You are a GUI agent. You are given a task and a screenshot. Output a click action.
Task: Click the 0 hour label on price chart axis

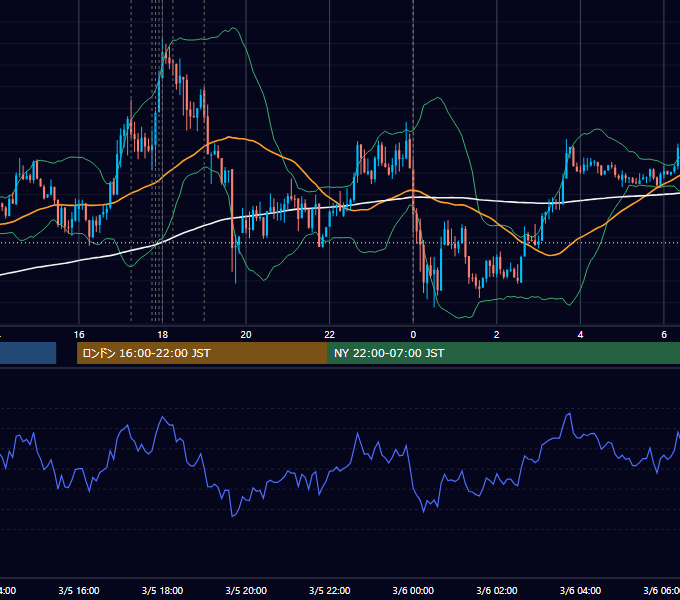pos(413,335)
